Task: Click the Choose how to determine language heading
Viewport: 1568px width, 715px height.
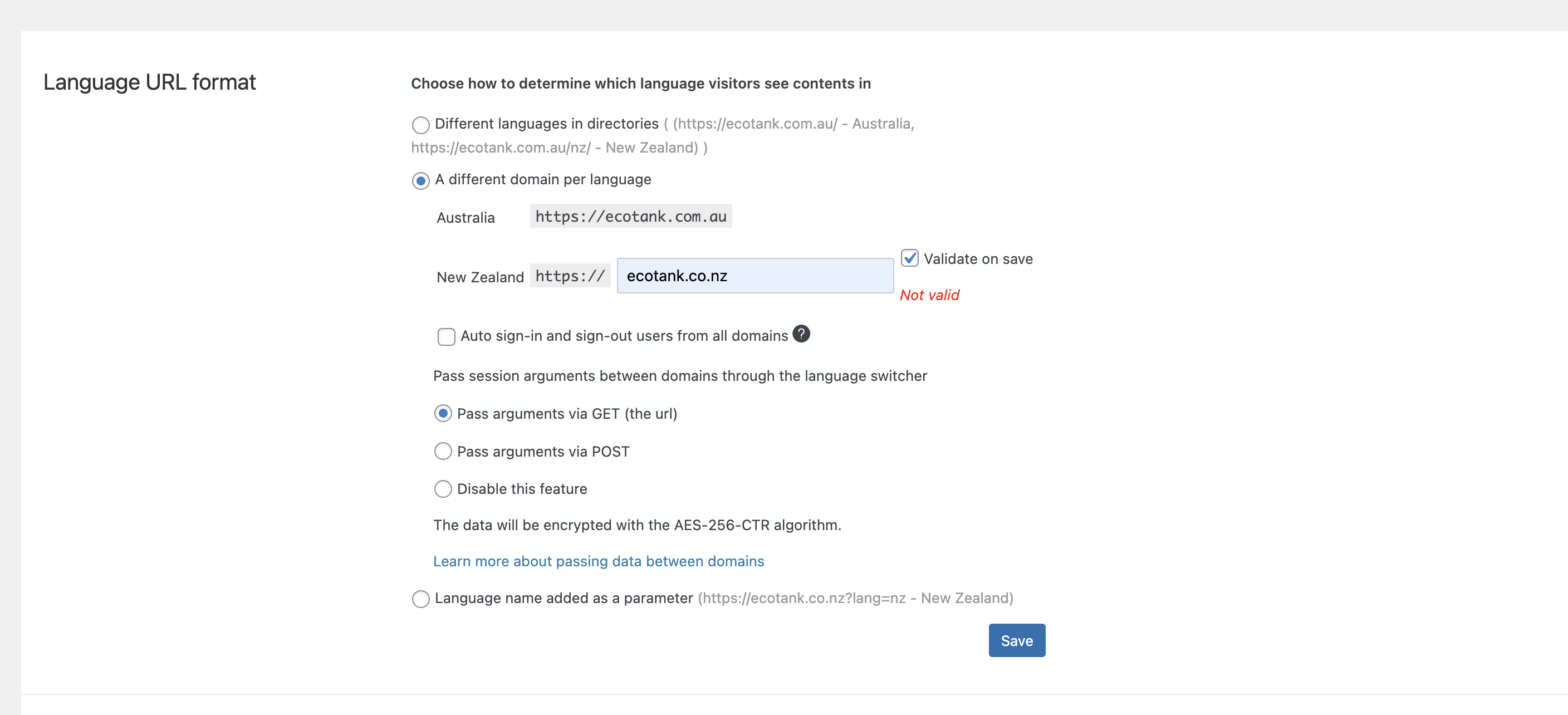Action: [641, 84]
